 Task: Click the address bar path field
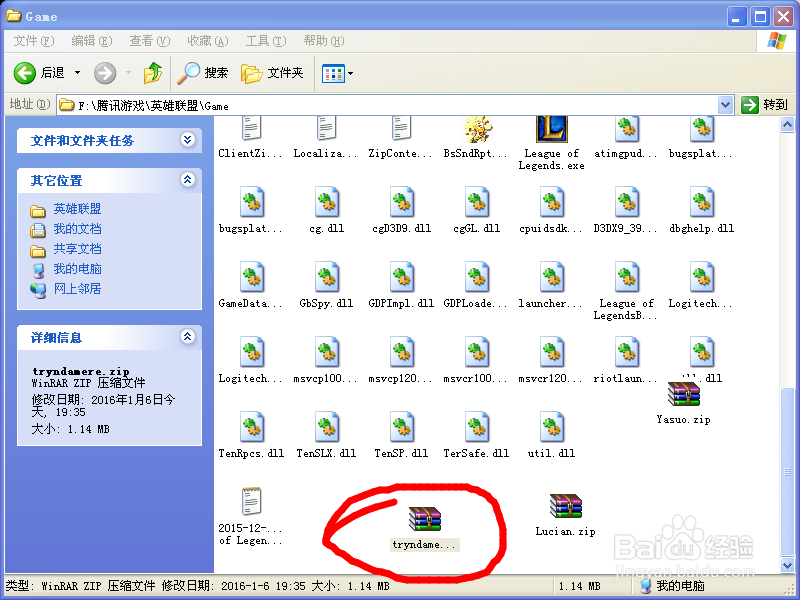(x=388, y=106)
